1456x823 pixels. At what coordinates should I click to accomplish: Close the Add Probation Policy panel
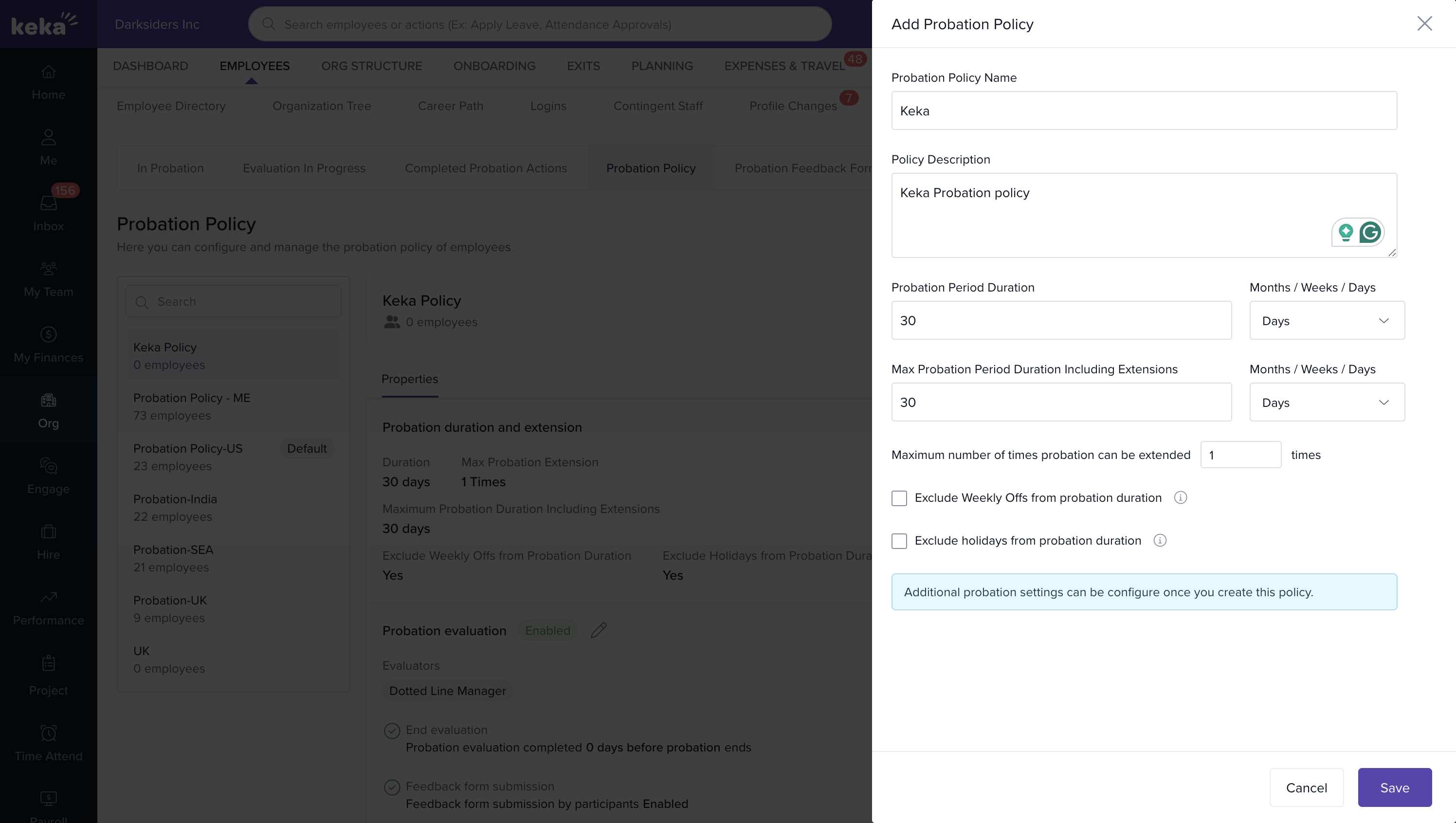coord(1424,24)
